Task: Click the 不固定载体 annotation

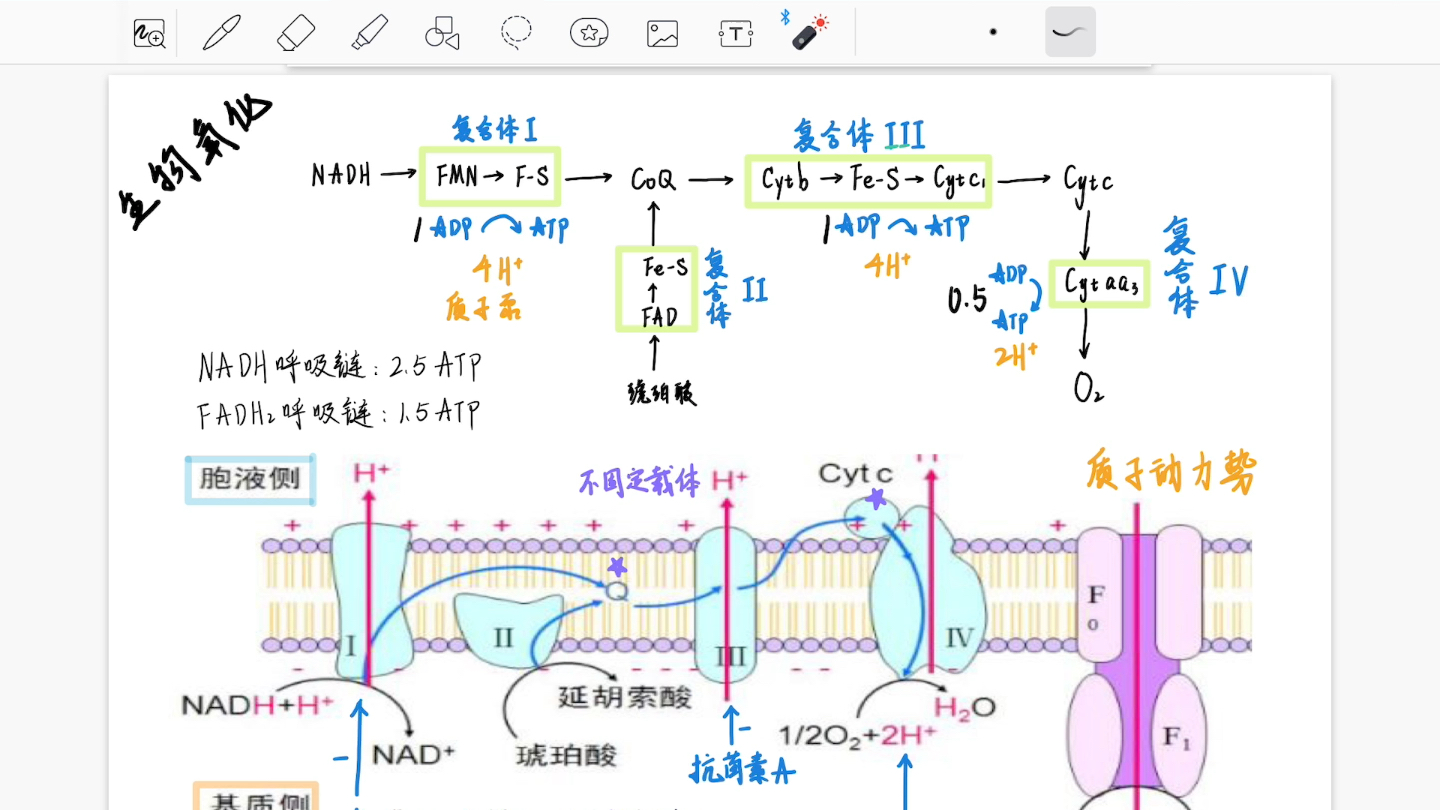Action: pos(640,482)
